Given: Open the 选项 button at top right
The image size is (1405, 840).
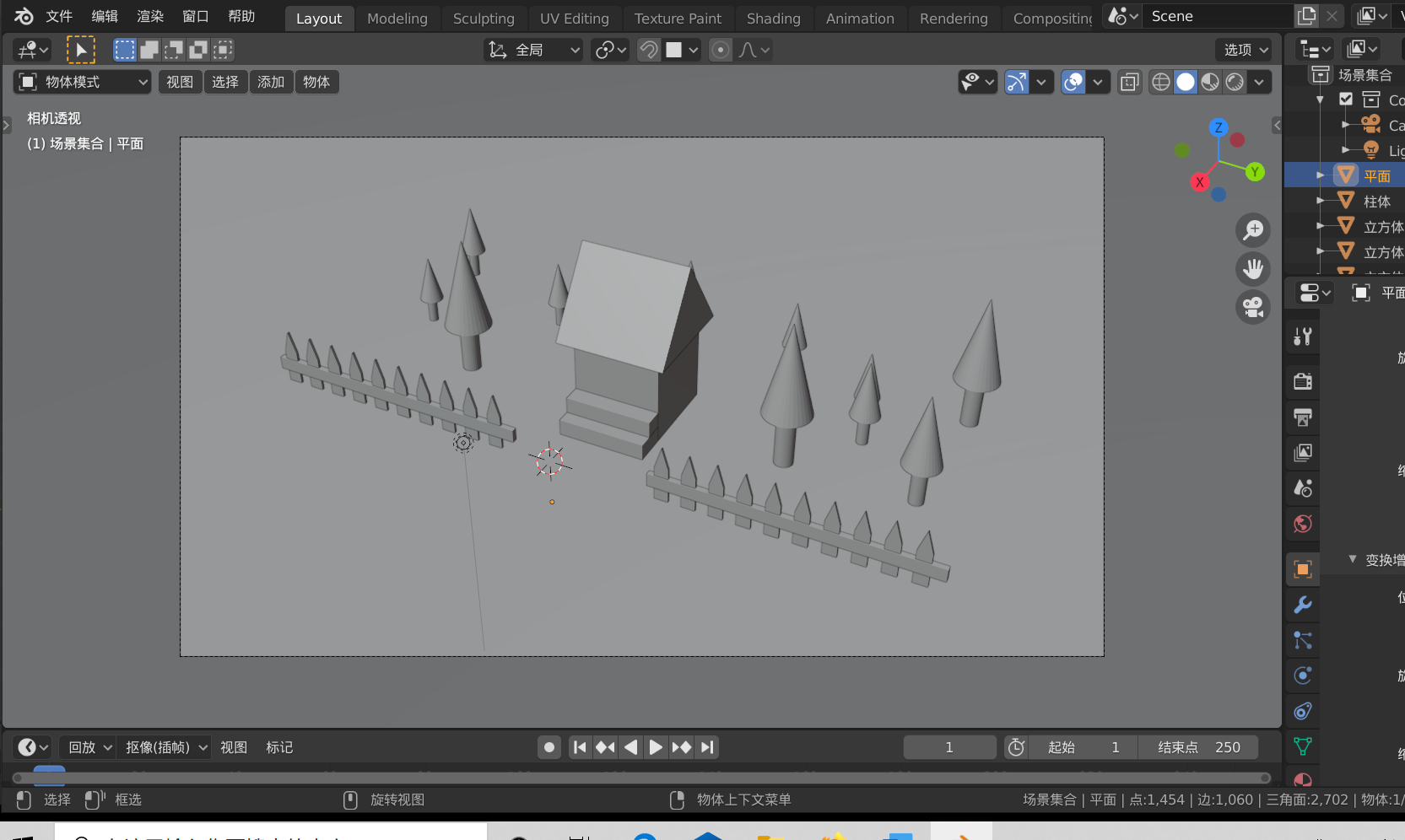Looking at the screenshot, I should [x=1245, y=50].
